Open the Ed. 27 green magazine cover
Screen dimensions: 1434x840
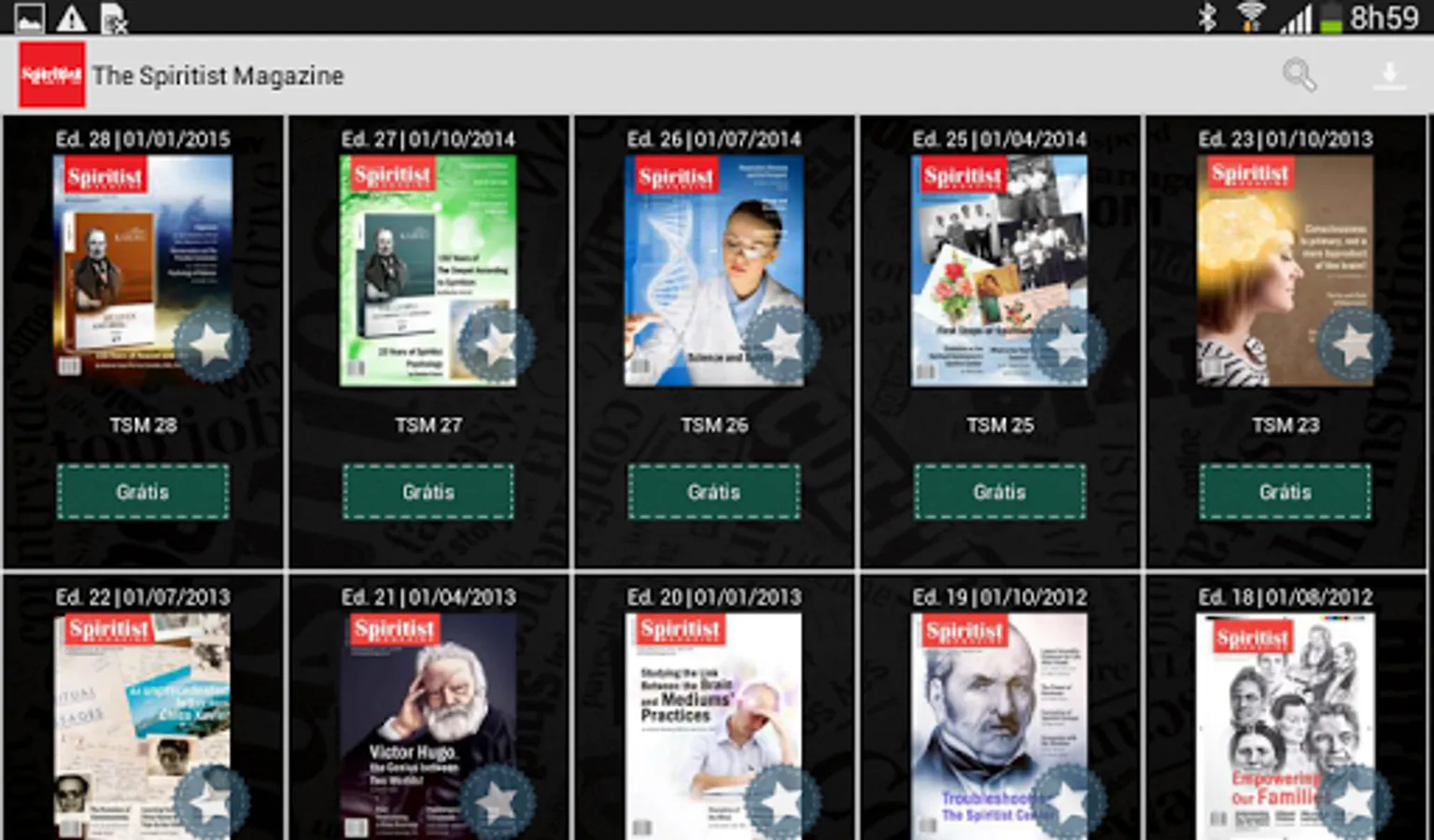tap(429, 271)
